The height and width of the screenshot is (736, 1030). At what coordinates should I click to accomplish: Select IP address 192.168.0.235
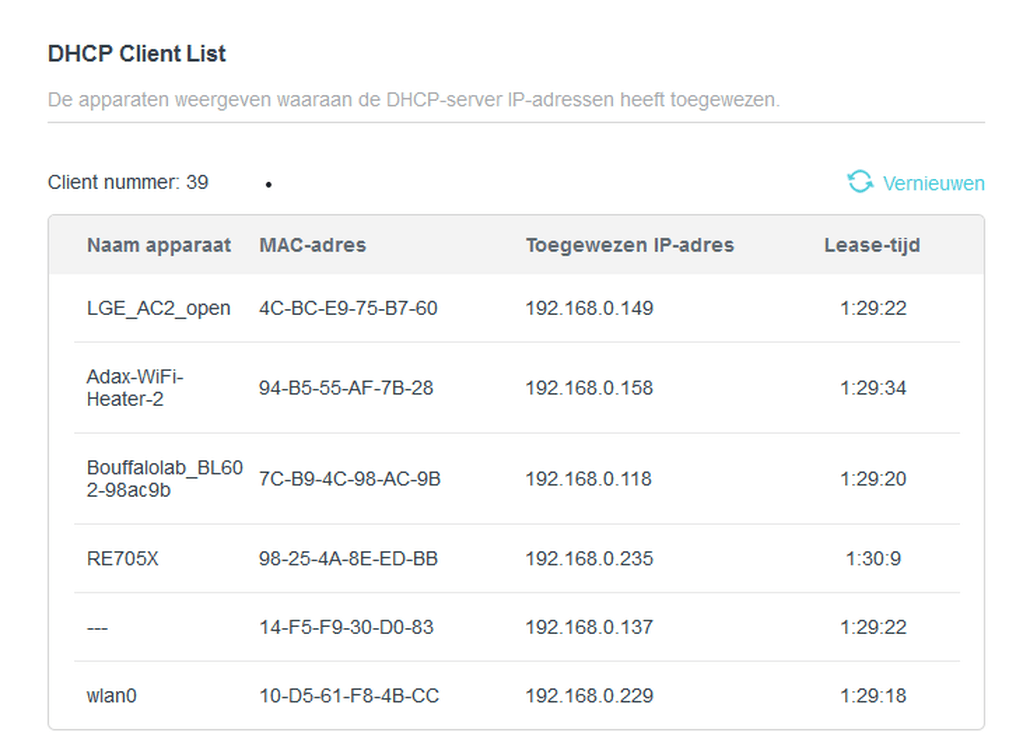(589, 559)
